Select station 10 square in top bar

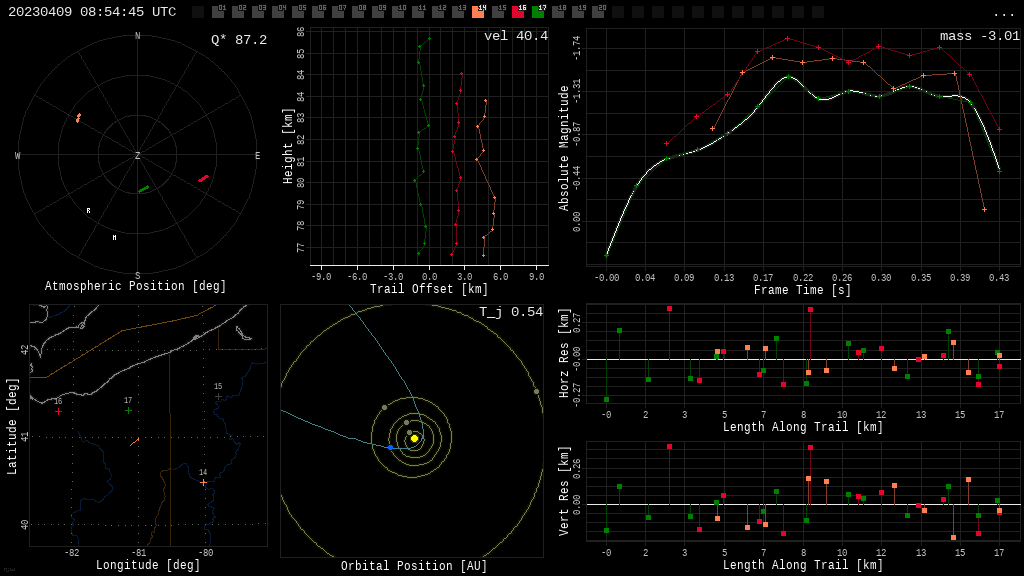398,12
